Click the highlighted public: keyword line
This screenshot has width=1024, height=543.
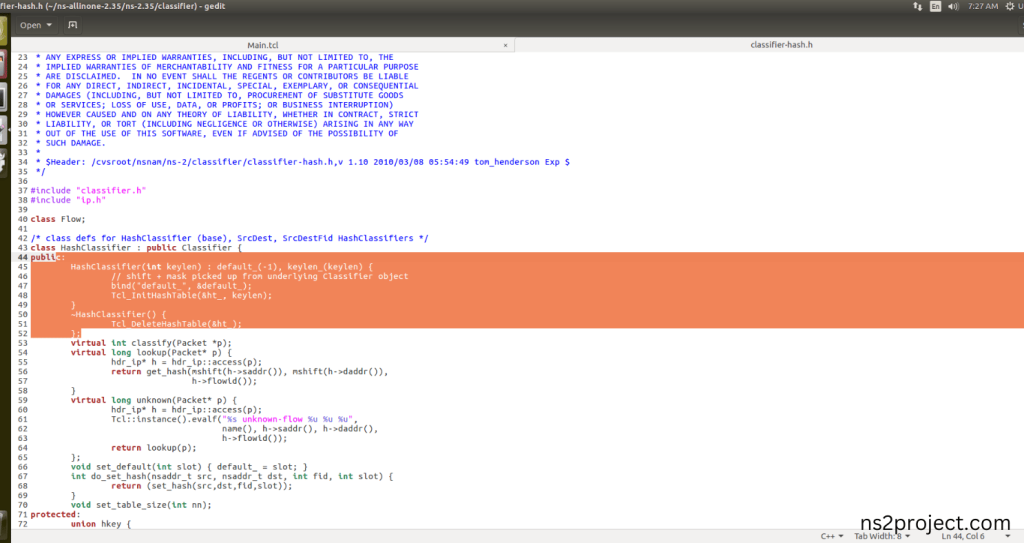(48, 257)
